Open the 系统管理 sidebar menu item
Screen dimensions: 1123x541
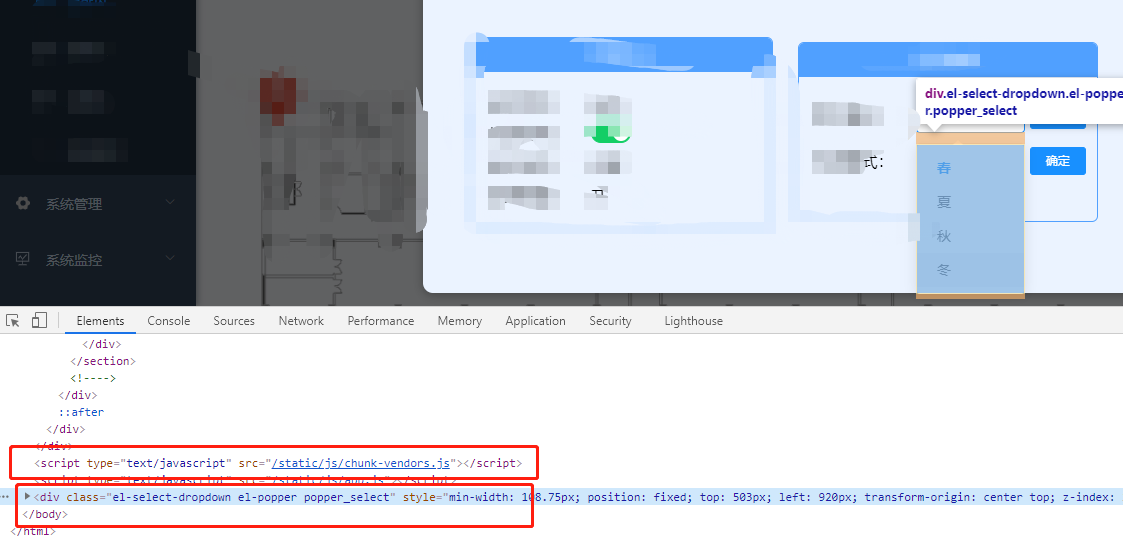coord(97,204)
